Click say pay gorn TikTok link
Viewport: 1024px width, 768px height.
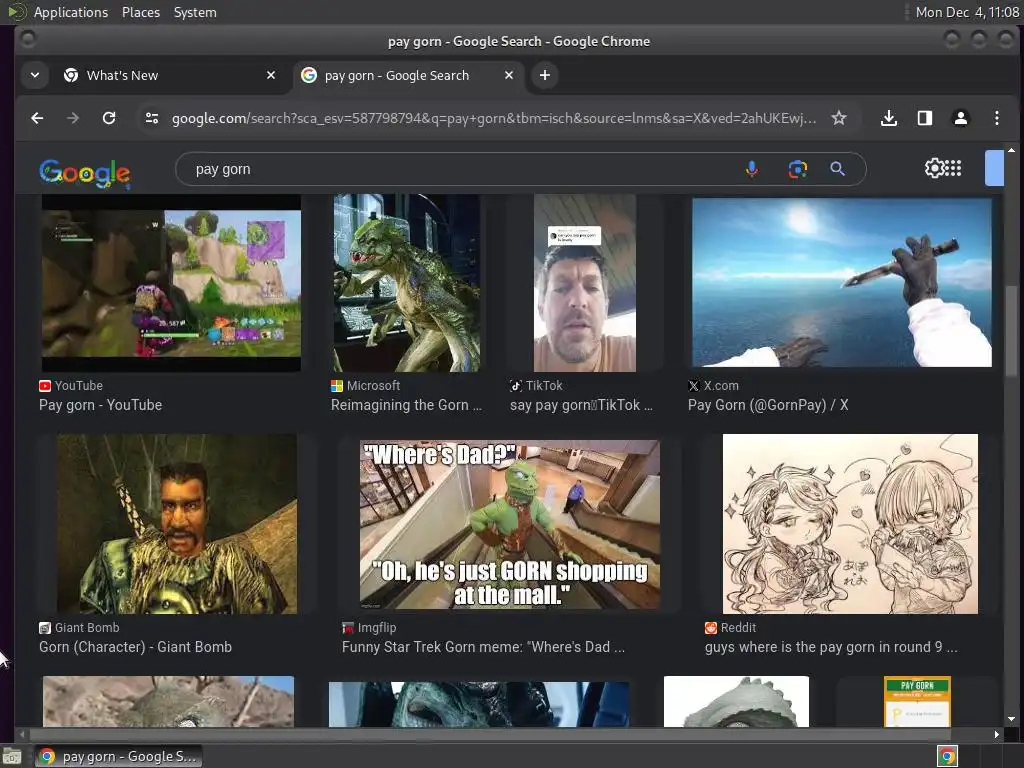tap(581, 405)
